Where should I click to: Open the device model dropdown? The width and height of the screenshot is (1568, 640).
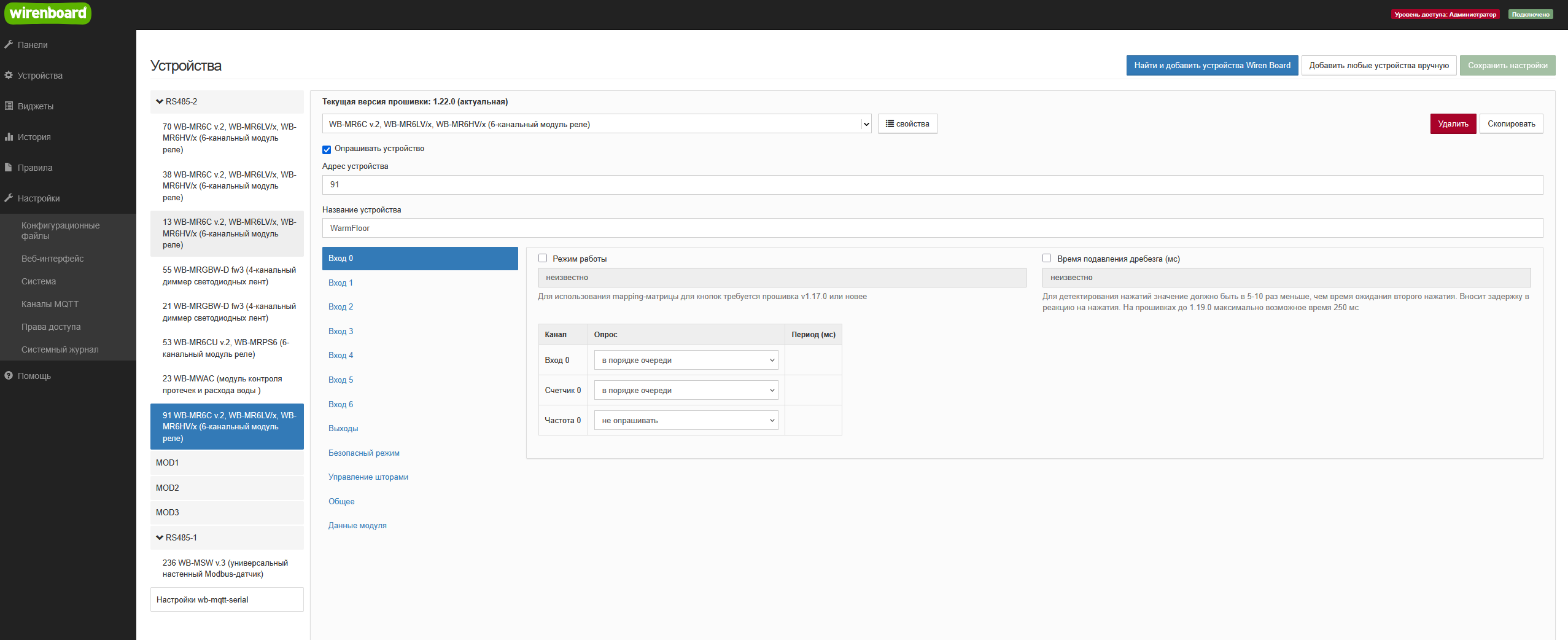[596, 124]
